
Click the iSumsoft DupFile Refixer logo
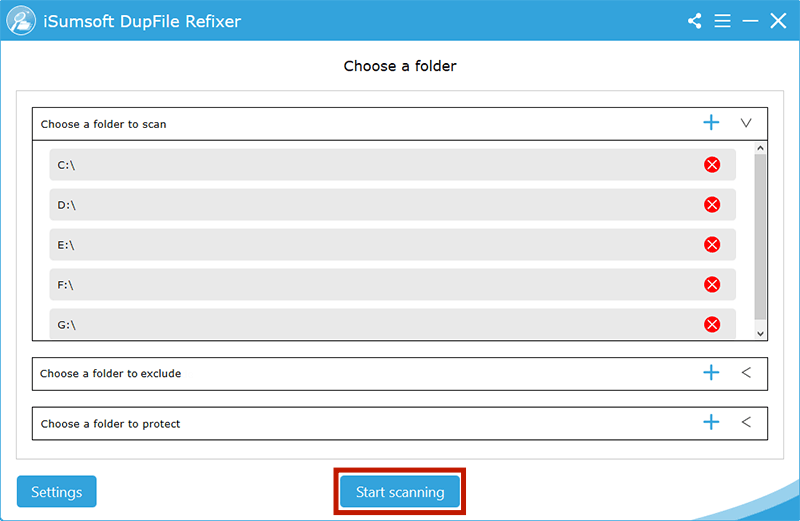pos(21,21)
